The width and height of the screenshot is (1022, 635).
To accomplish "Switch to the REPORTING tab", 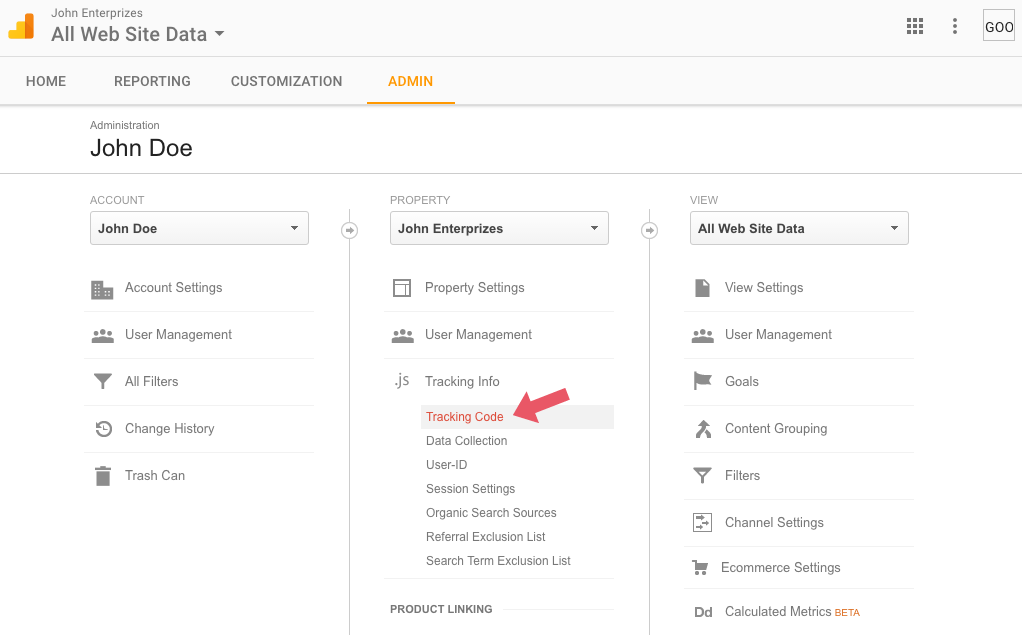I will click(x=153, y=81).
